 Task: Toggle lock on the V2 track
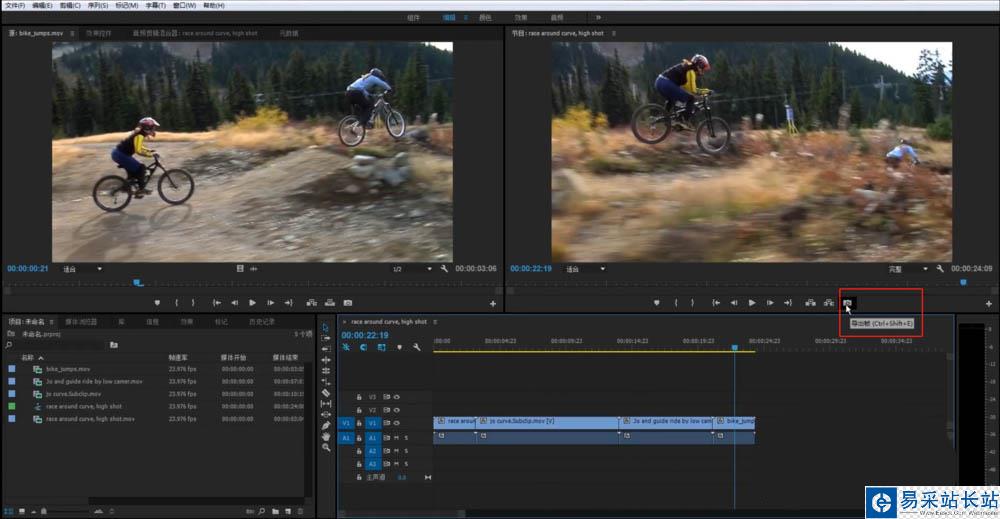click(x=358, y=410)
